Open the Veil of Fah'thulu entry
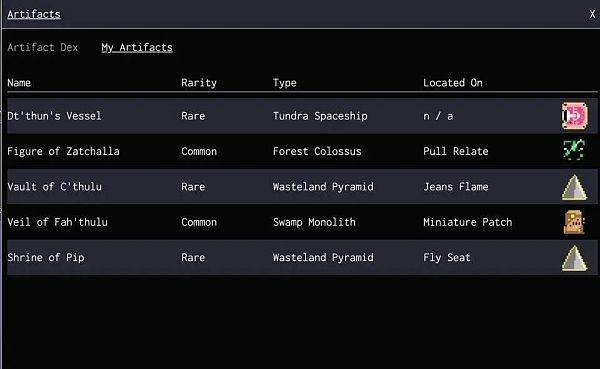600x369 pixels. coord(57,222)
